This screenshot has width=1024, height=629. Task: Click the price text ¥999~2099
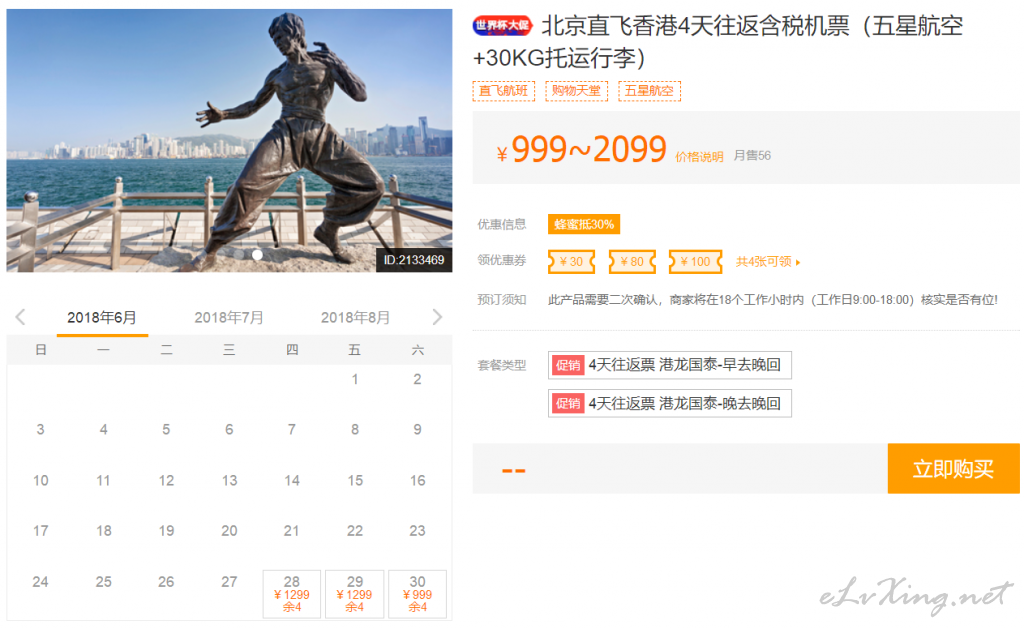point(581,150)
